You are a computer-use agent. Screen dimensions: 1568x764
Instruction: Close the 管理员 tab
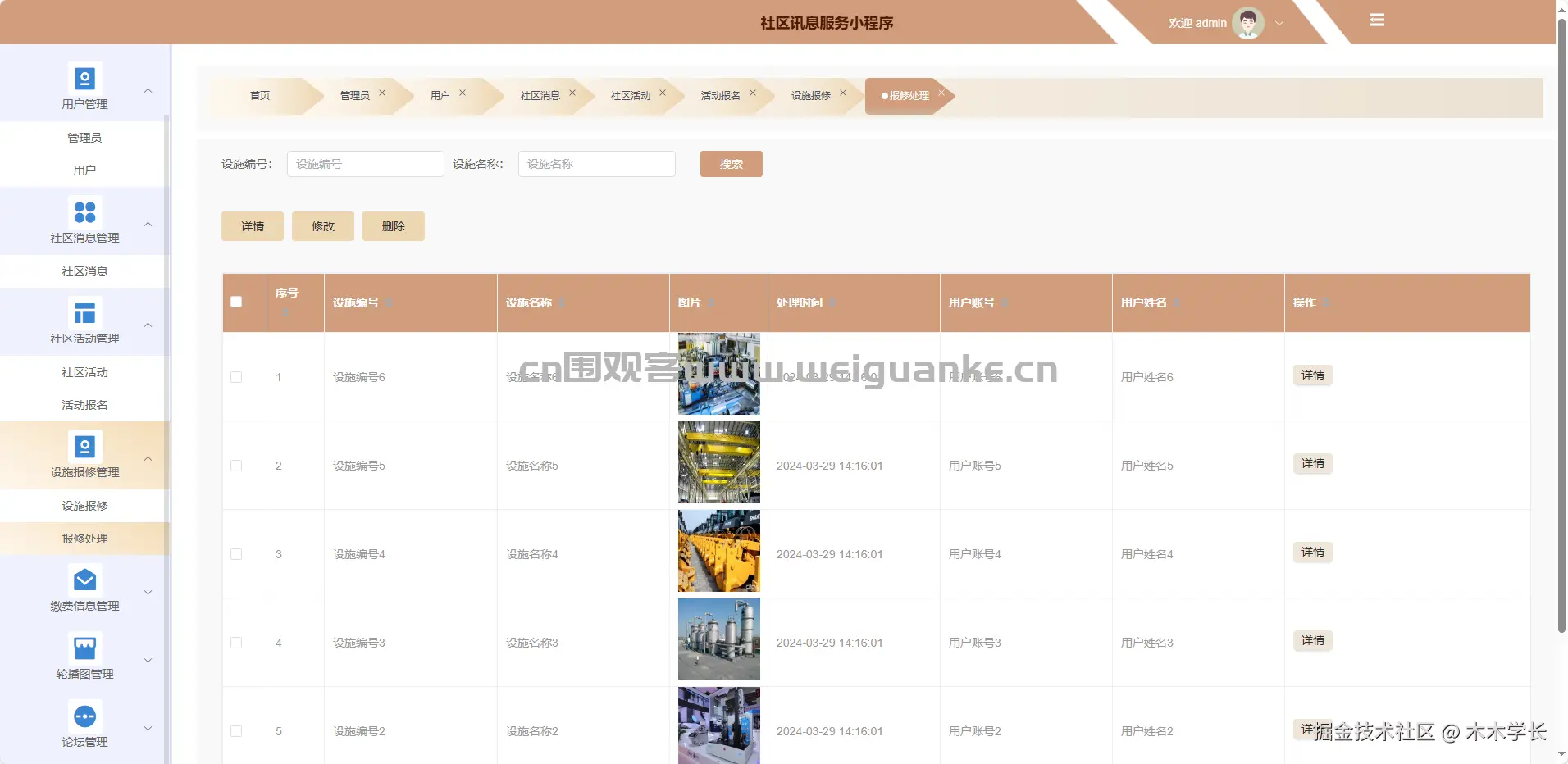pos(382,93)
